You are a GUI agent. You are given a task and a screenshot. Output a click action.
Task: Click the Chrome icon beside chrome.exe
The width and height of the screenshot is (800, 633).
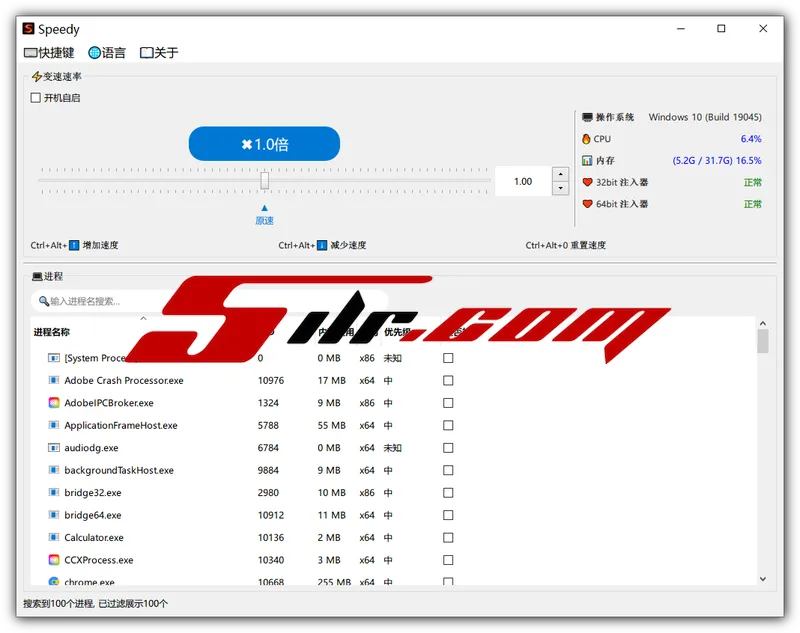pyautogui.click(x=54, y=582)
